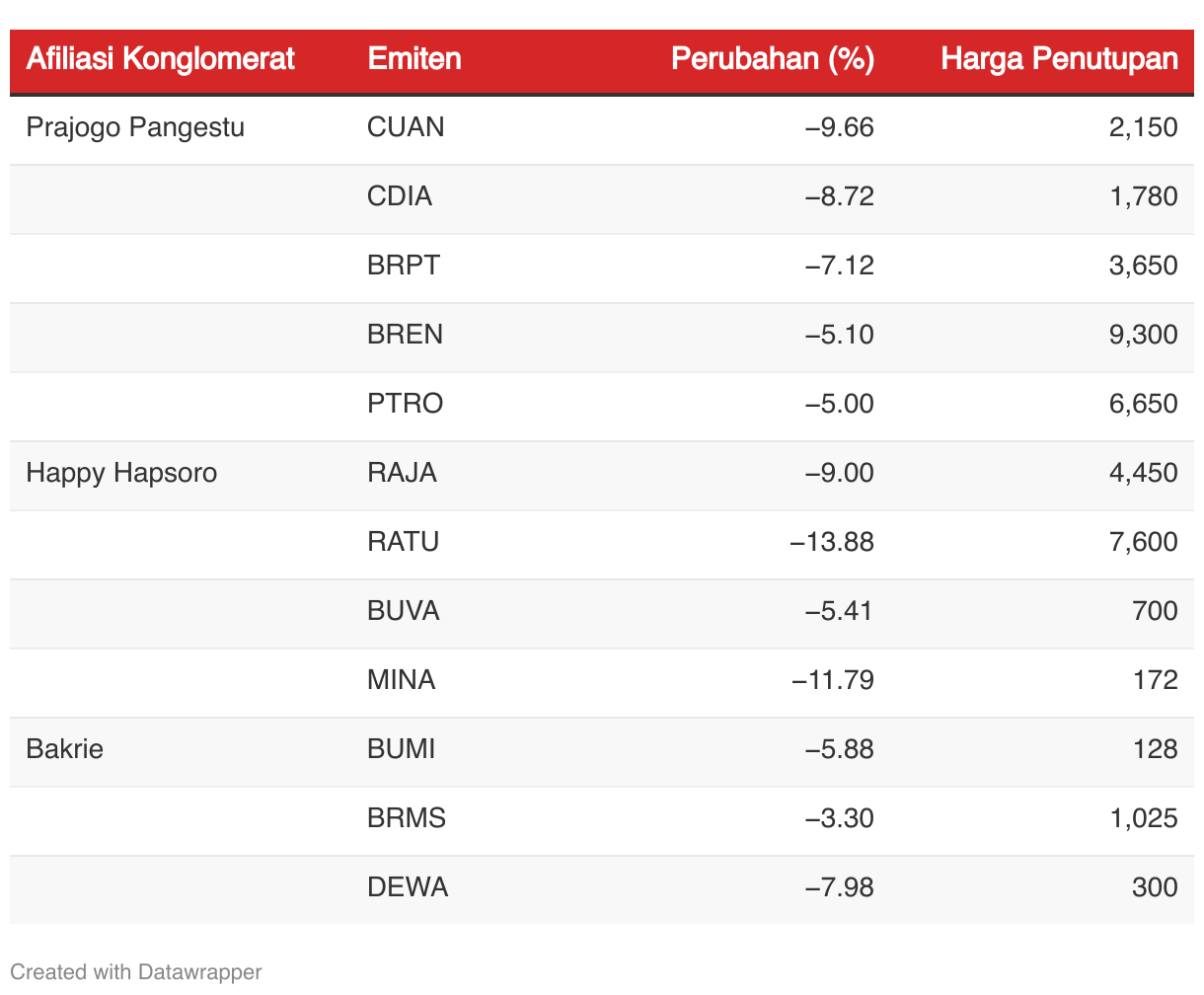Click MINA's −11.79 change value
The height and width of the screenshot is (995, 1204).
coord(832,680)
